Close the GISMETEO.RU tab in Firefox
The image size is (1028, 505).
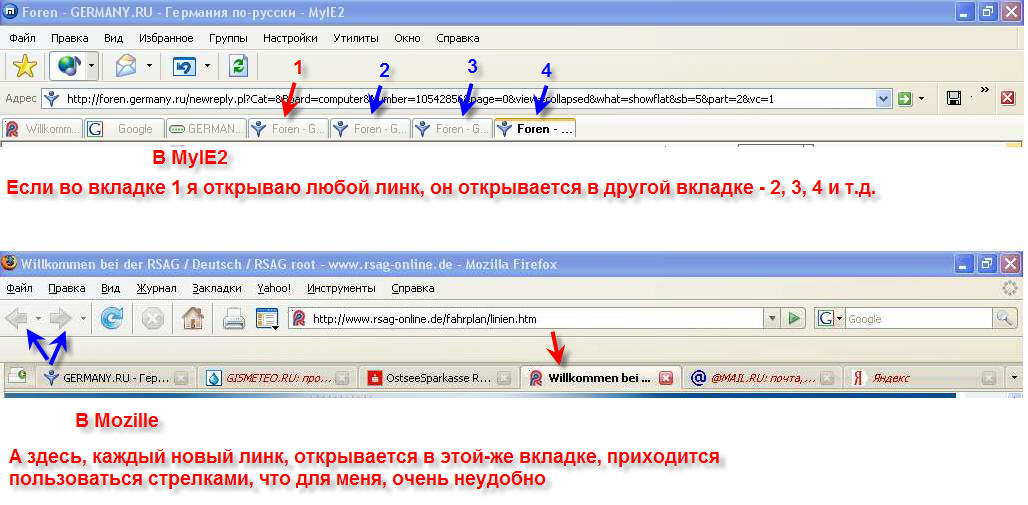[342, 378]
